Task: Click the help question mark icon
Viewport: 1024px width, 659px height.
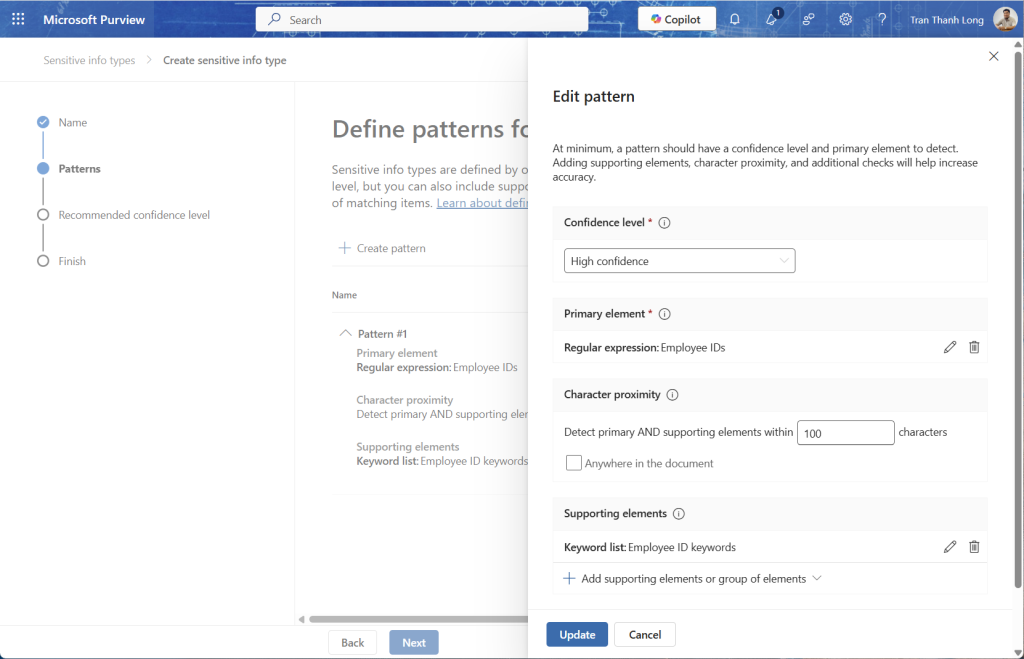Action: pyautogui.click(x=882, y=19)
